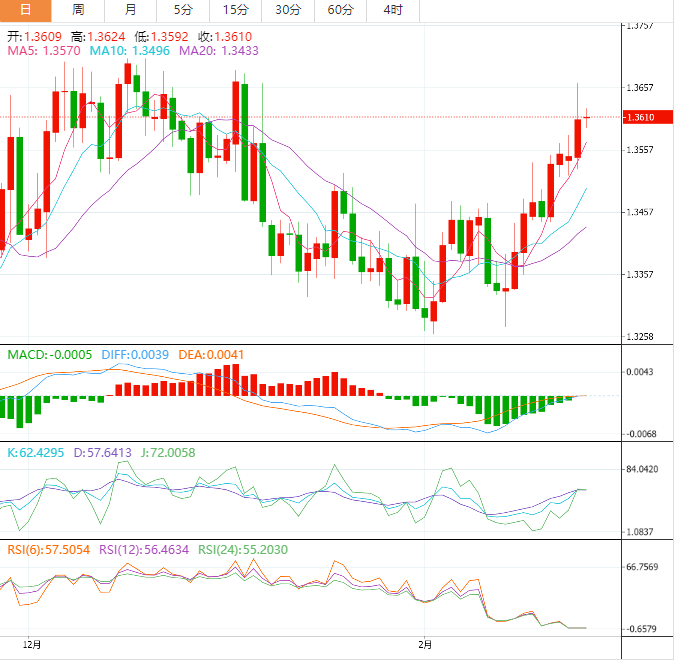Screen dimensions: 675x667
Task: Click the -0.6579 RSI axis label
Action: pyautogui.click(x=641, y=629)
